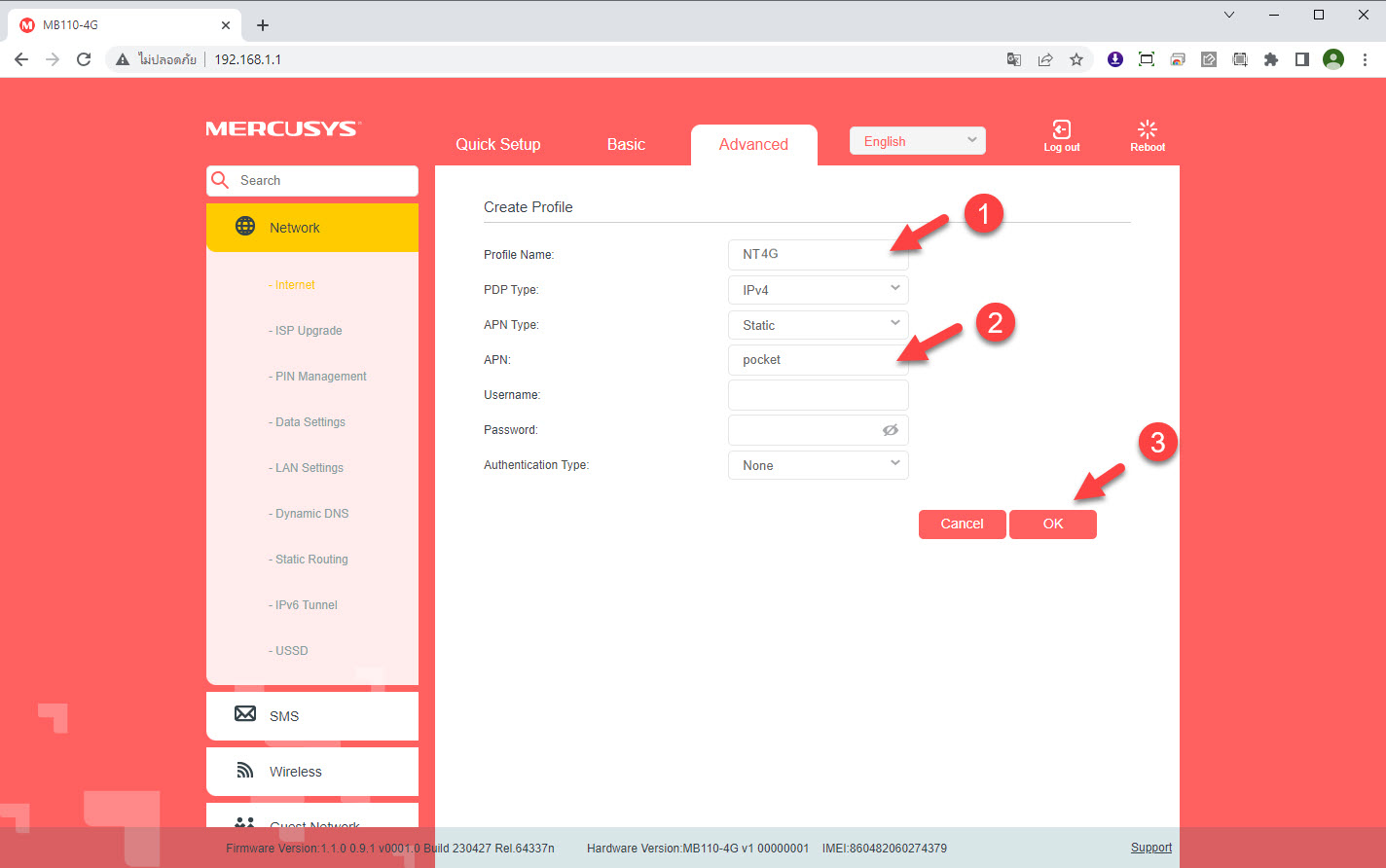Open the browser extensions puzzle icon
Viewport: 1386px width, 868px height.
point(1270,59)
